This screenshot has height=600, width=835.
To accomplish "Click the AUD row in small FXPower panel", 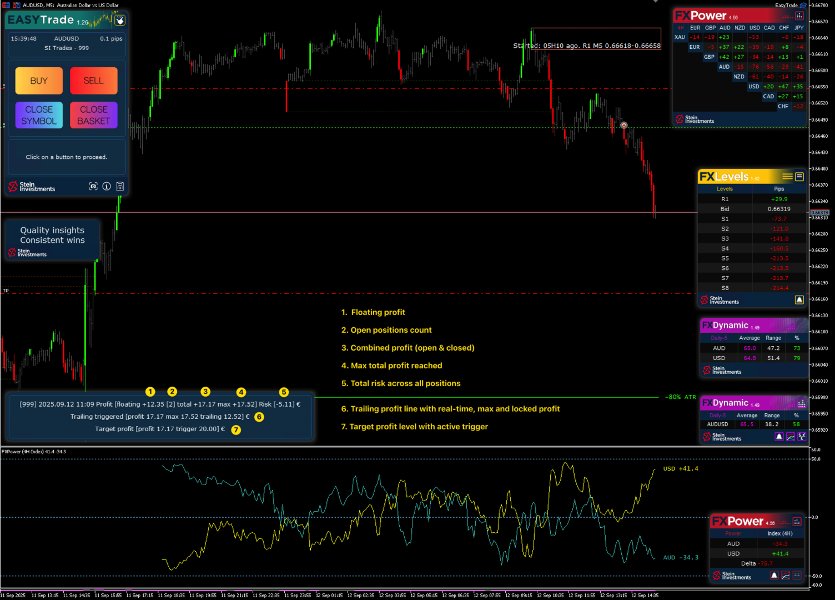I will click(757, 544).
